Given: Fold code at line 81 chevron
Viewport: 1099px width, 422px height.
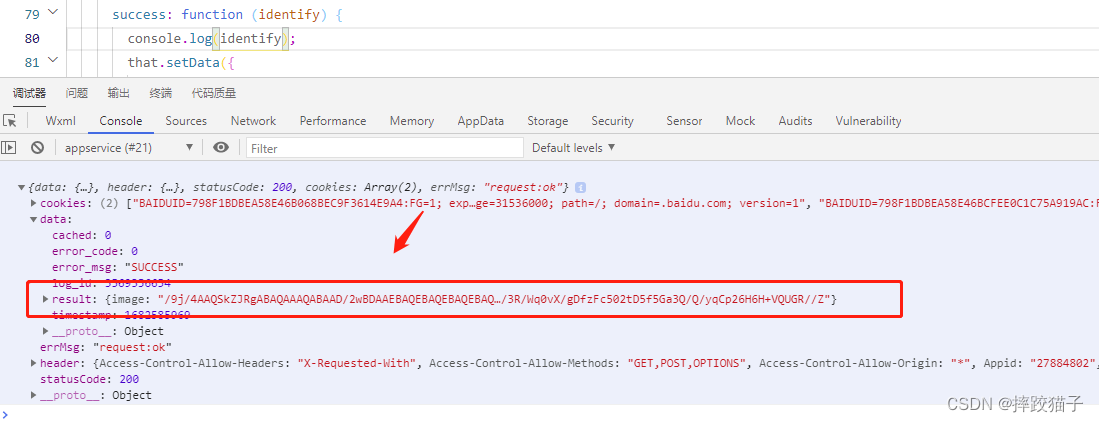Looking at the screenshot, I should point(53,61).
